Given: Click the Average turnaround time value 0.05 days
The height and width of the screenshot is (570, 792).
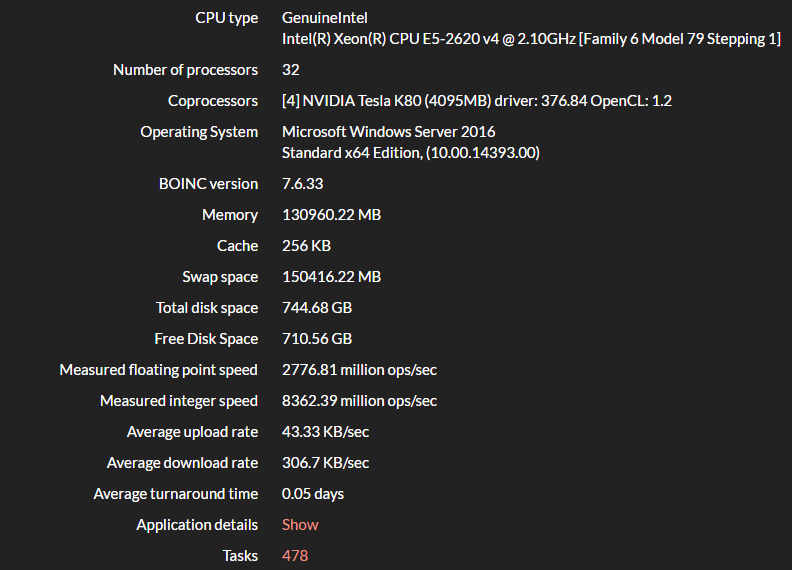Looking at the screenshot, I should [313, 494].
